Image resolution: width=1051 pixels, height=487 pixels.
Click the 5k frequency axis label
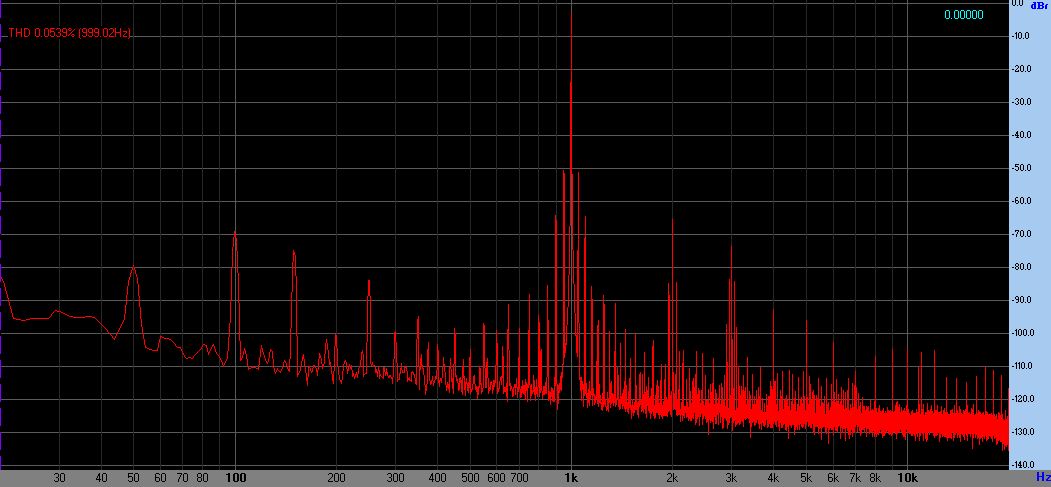(806, 478)
